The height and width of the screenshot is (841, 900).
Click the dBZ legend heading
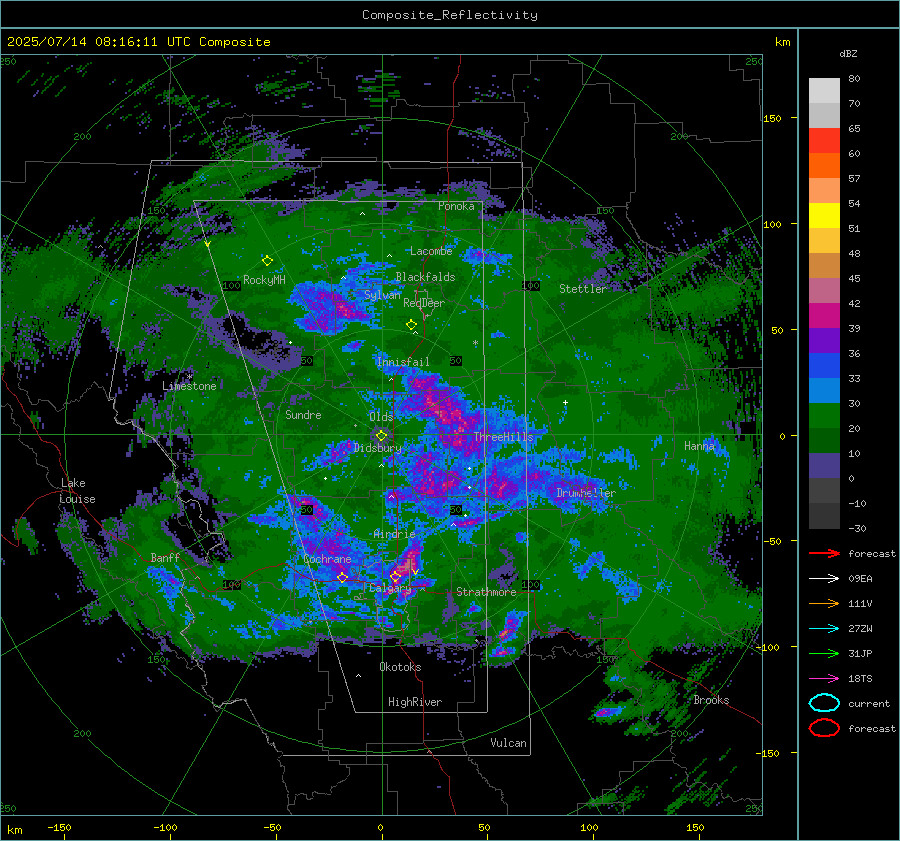coord(848,53)
